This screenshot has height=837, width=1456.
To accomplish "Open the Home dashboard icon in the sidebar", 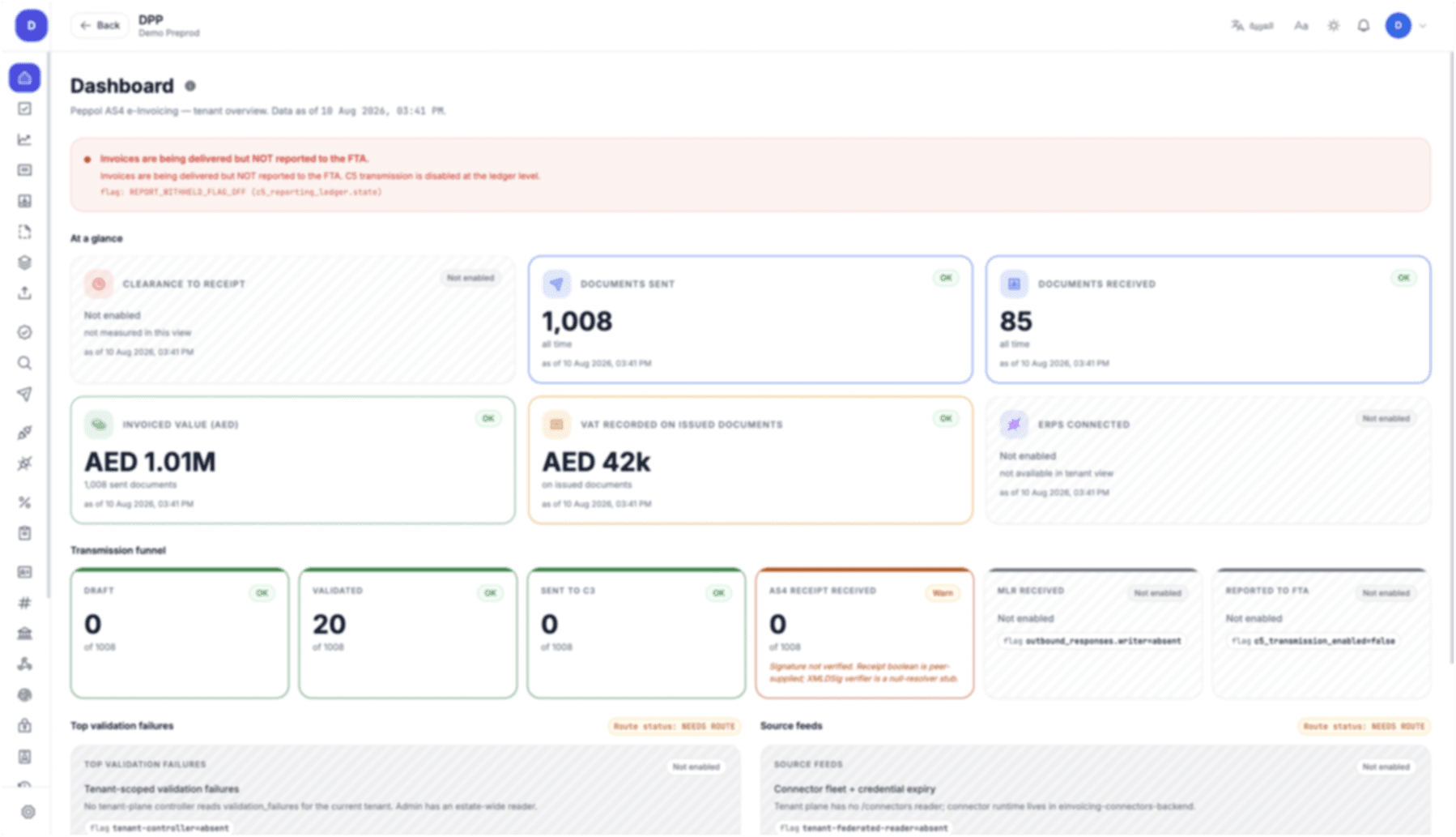I will click(25, 78).
